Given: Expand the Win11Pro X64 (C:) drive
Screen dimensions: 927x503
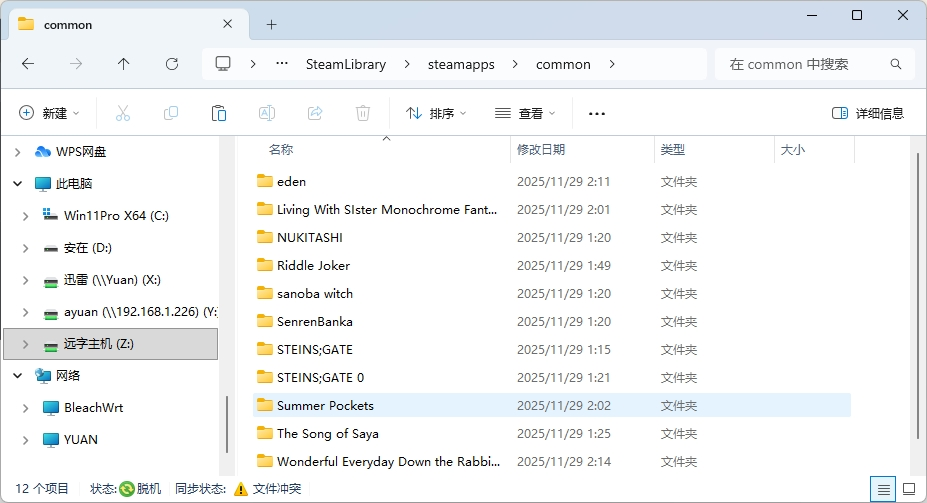Looking at the screenshot, I should point(25,215).
